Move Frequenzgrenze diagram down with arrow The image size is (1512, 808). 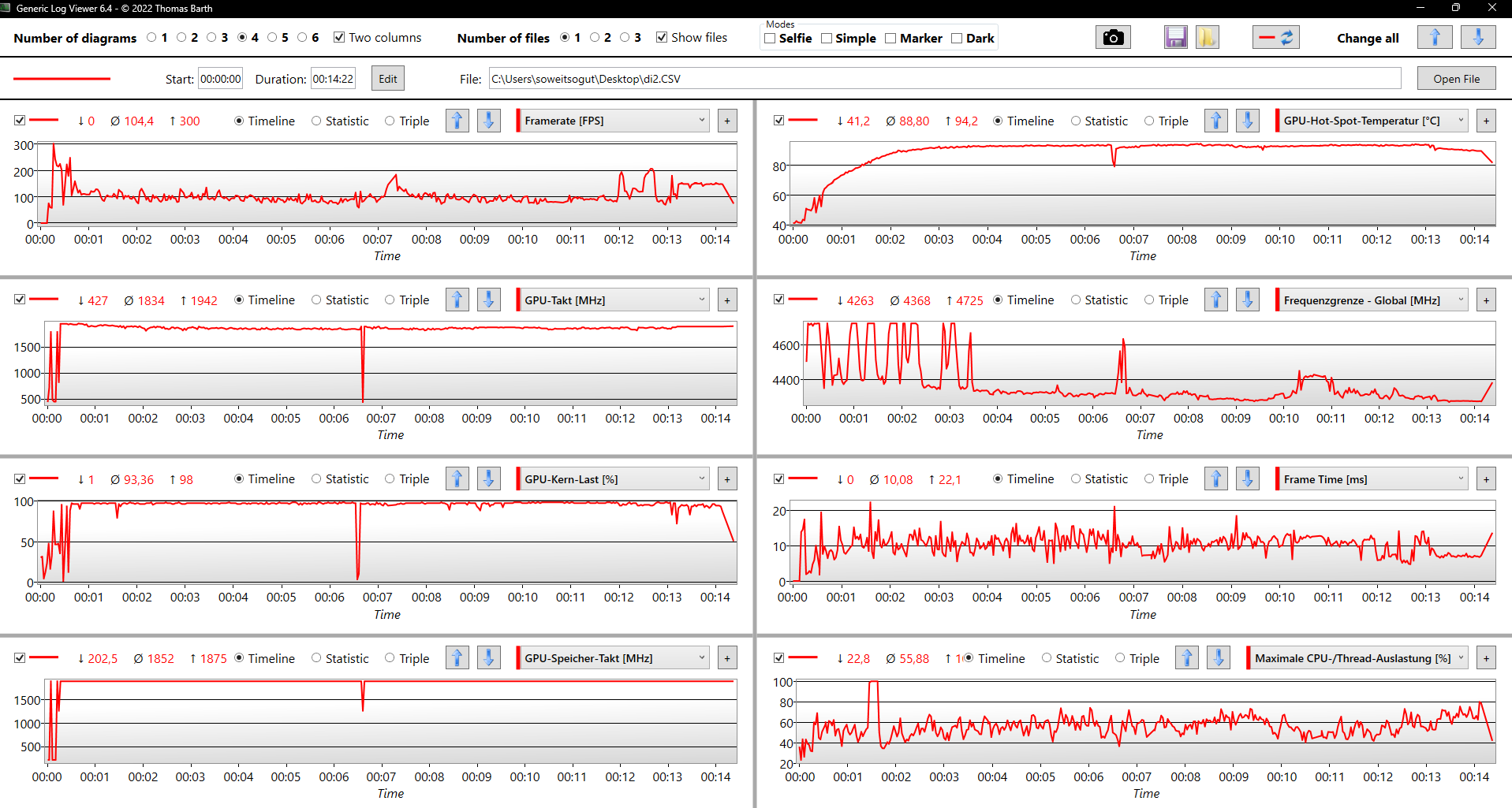[1248, 300]
